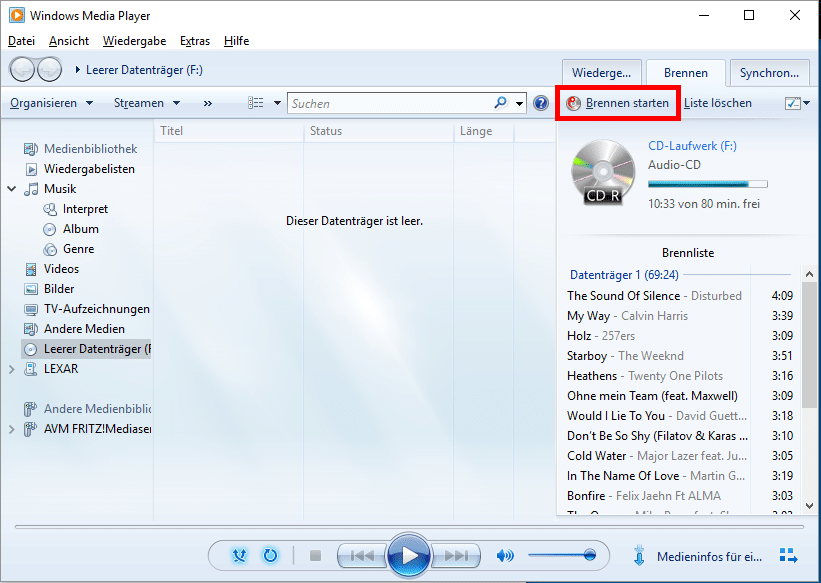Open the view options list icon
Screen dimensions: 821x583
257,103
